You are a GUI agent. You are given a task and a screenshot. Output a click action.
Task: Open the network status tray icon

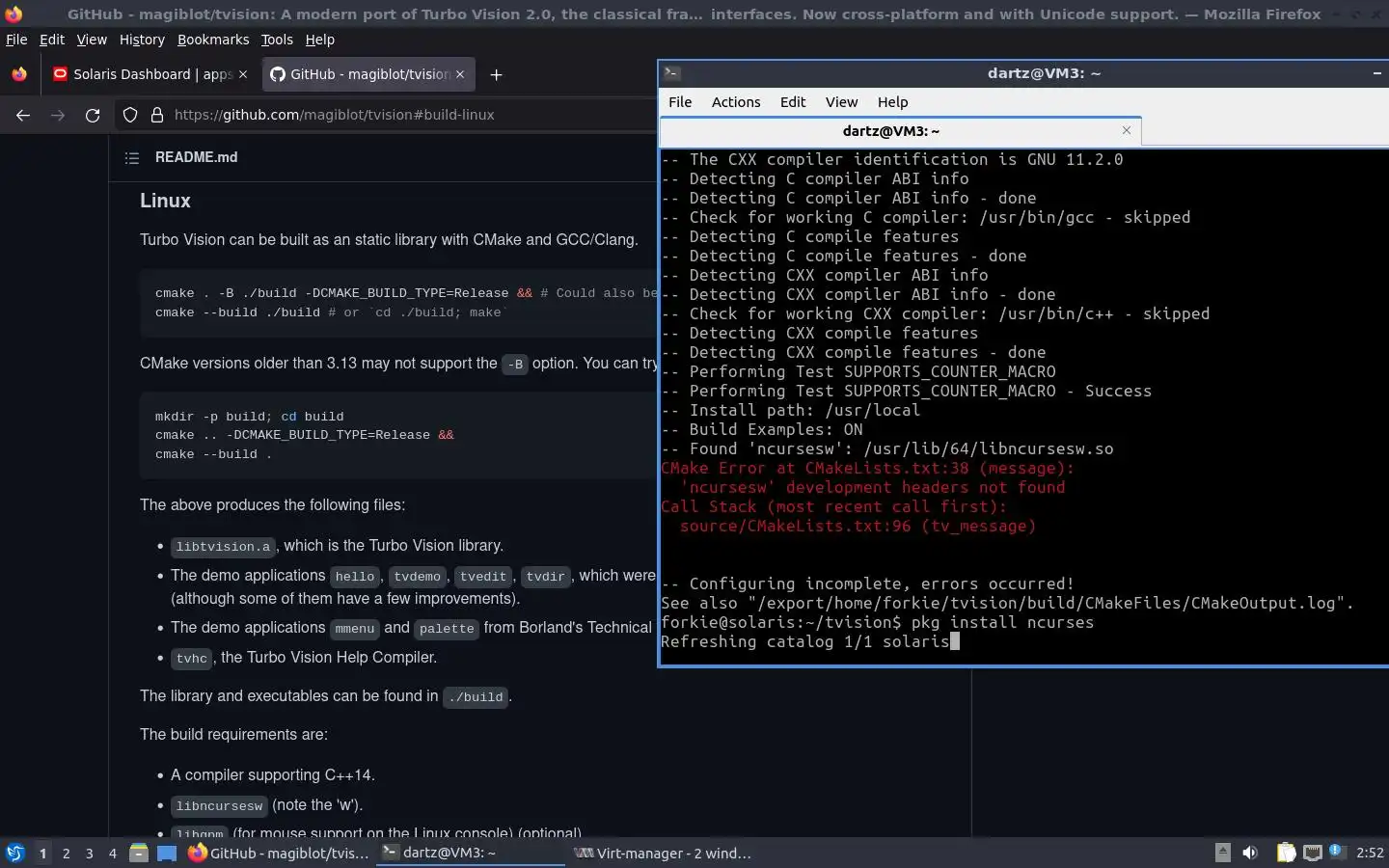pos(1312,853)
